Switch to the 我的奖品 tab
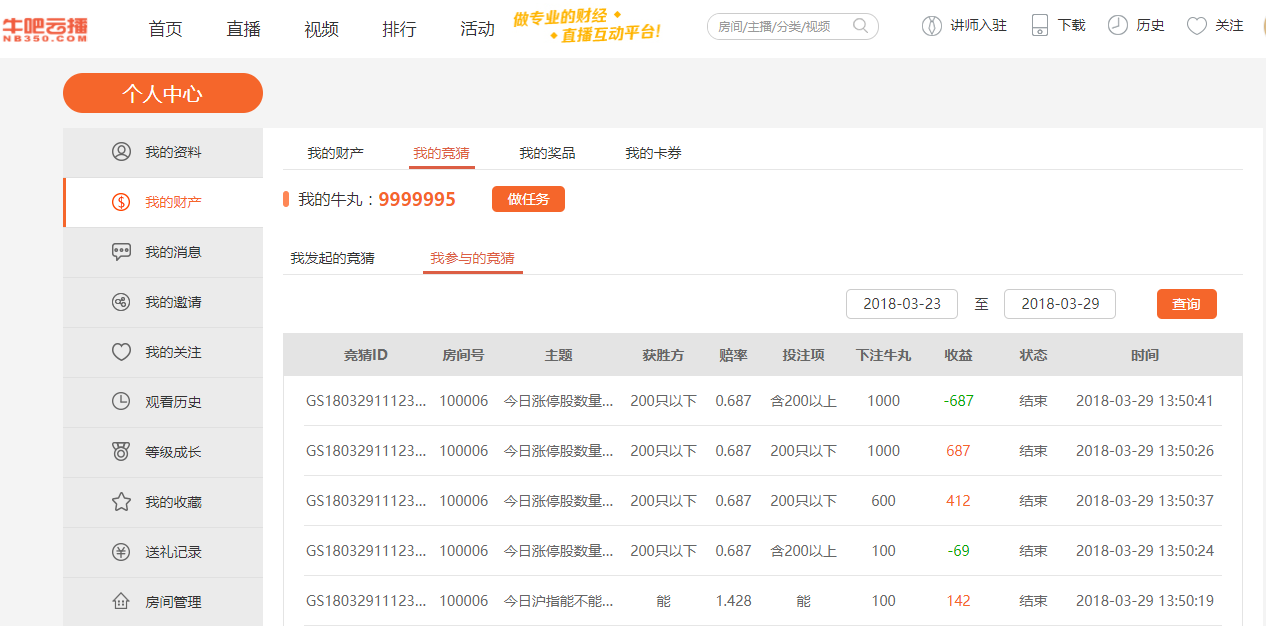 click(548, 153)
